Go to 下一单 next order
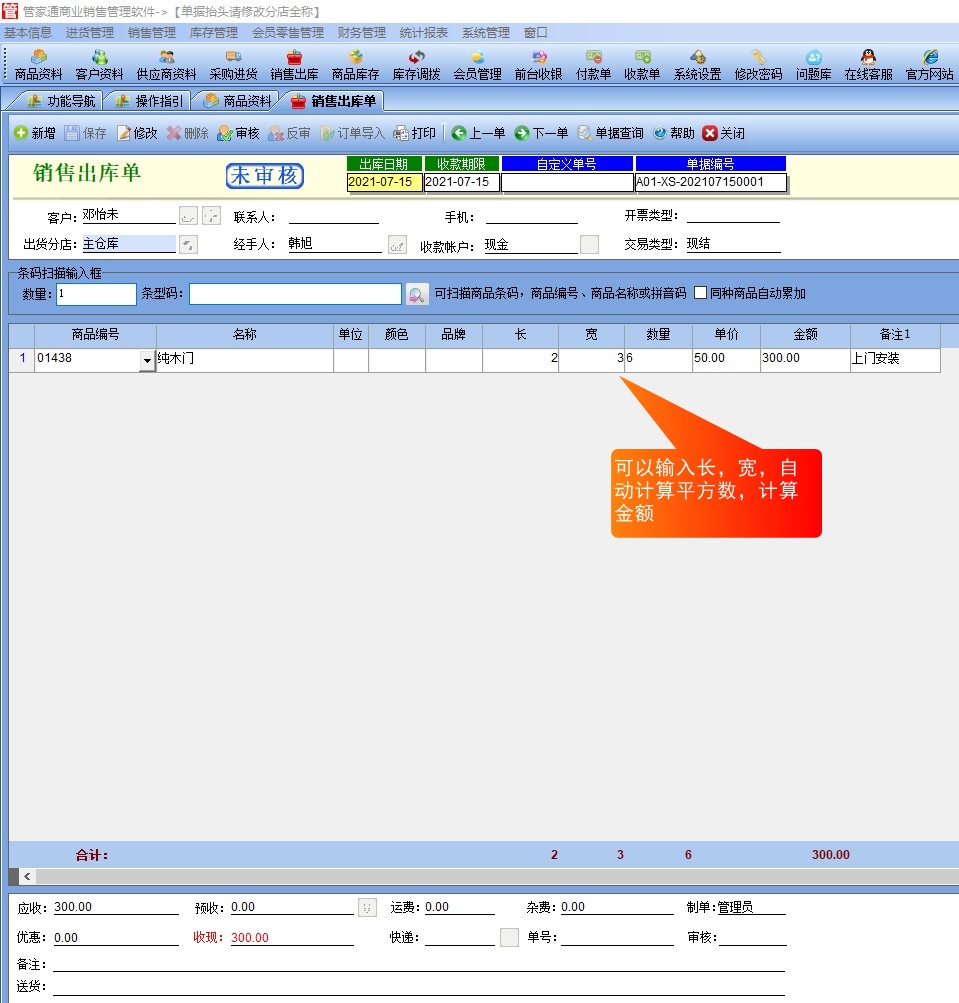The height and width of the screenshot is (1003, 959). coord(541,133)
